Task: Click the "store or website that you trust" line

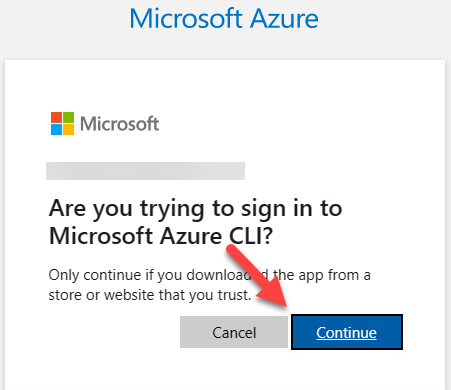Action: pos(150,295)
